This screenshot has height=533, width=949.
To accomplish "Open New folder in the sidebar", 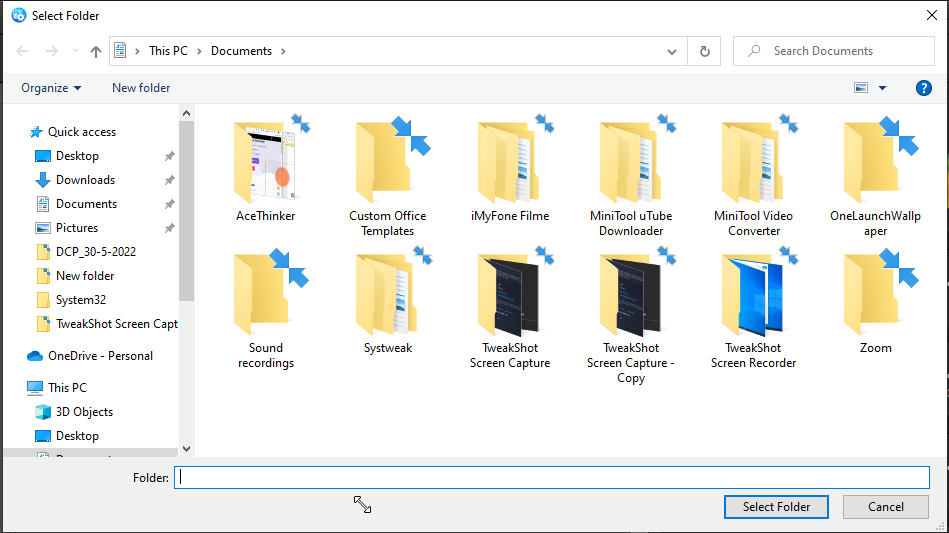I will pos(85,276).
